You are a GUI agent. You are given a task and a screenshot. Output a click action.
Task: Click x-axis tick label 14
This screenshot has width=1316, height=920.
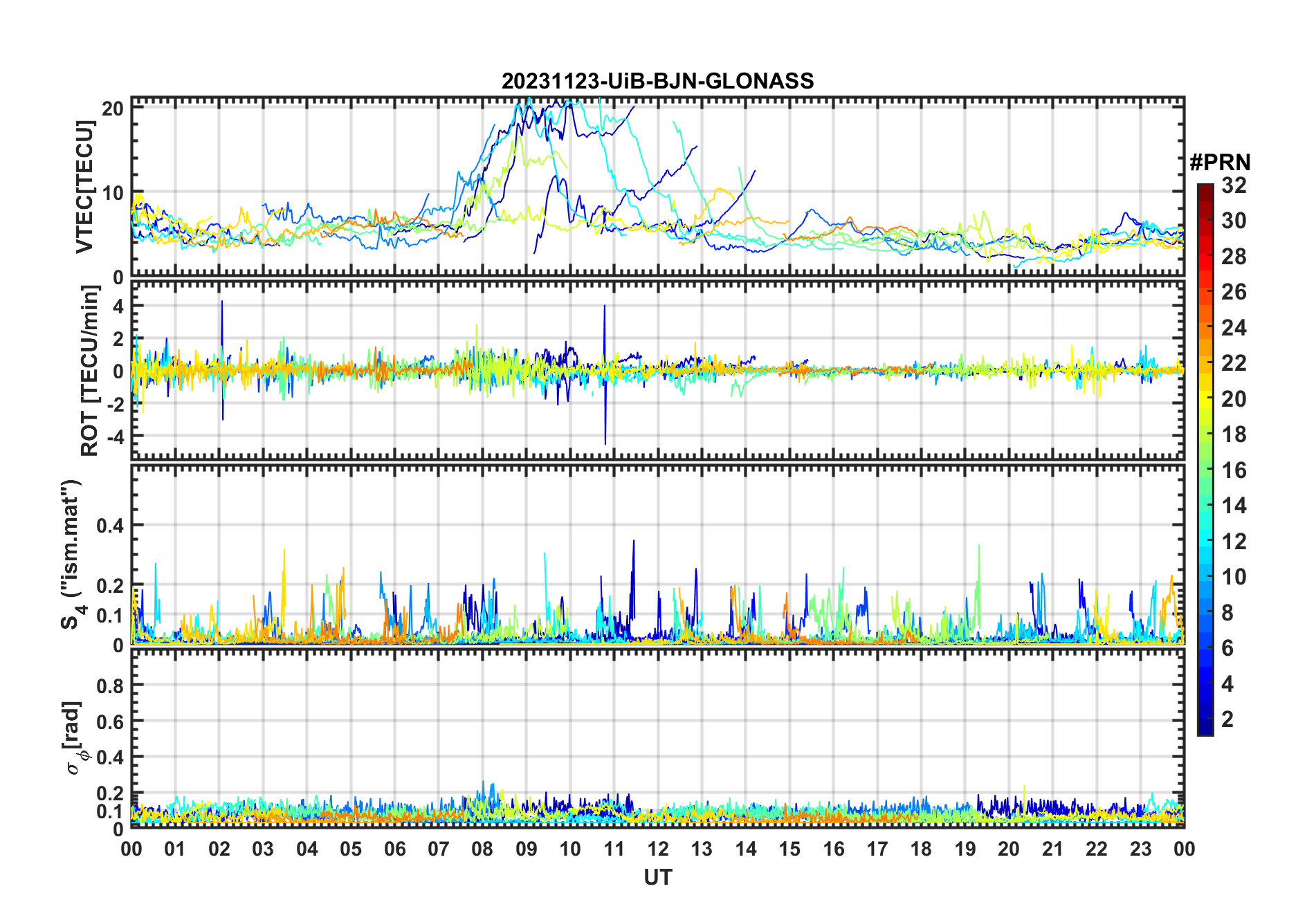[746, 849]
